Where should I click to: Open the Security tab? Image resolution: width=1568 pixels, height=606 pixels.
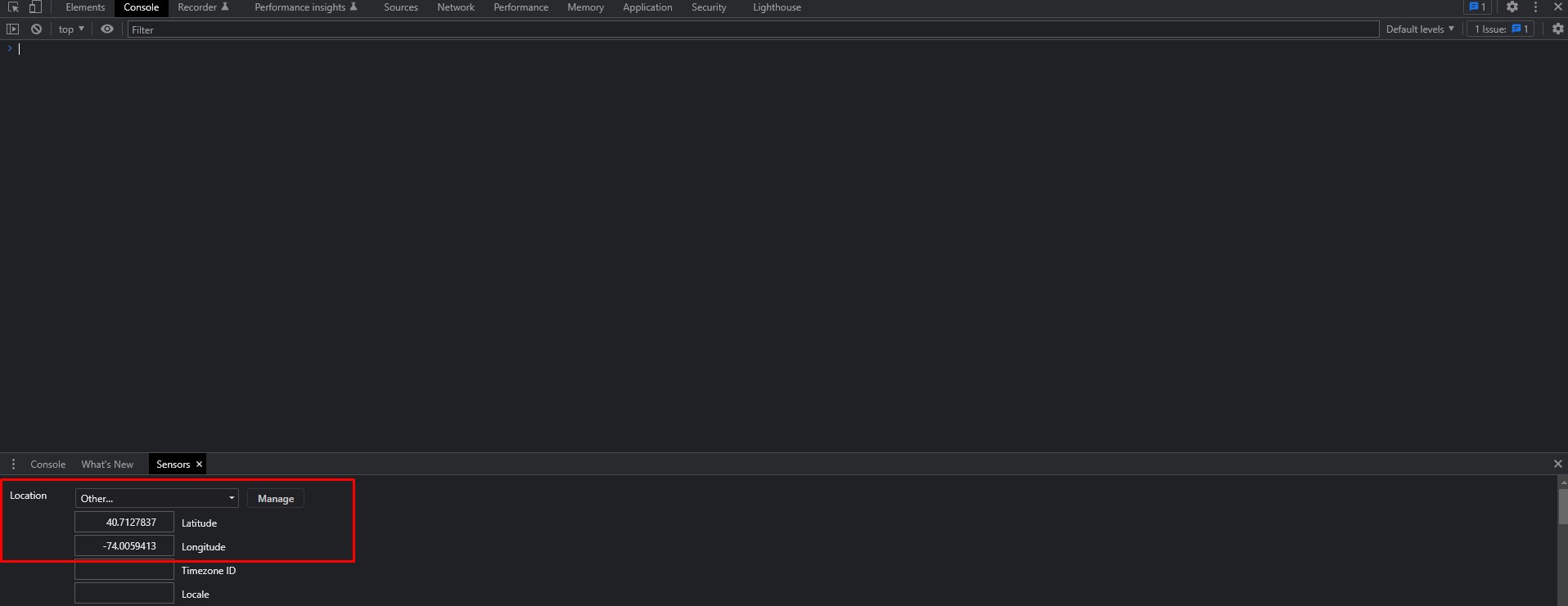coord(709,7)
